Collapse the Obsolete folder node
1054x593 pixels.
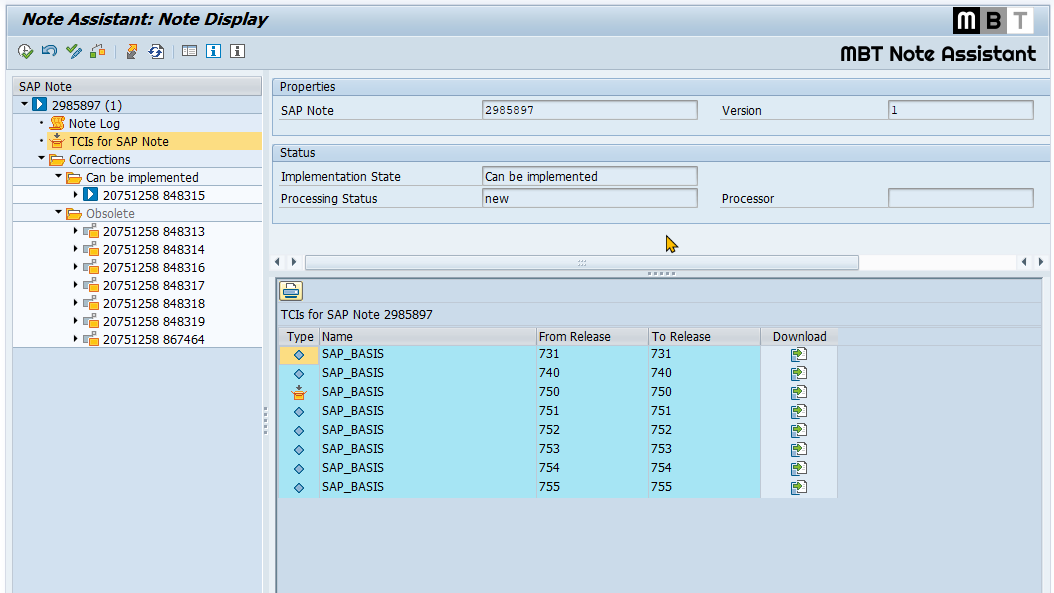coord(59,213)
